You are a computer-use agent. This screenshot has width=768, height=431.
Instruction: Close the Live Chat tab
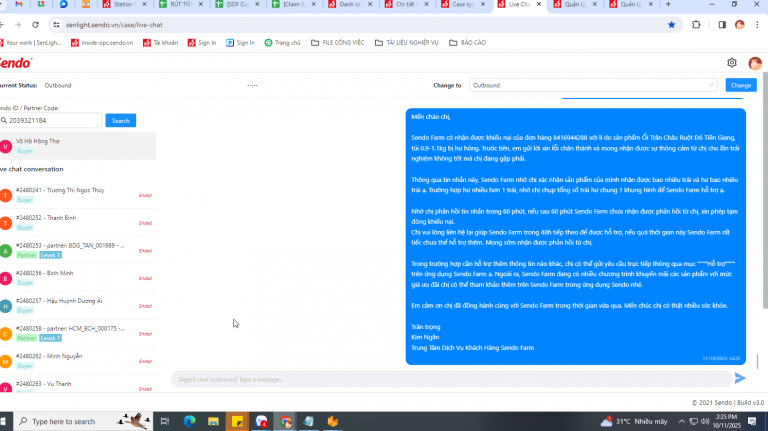tap(539, 4)
